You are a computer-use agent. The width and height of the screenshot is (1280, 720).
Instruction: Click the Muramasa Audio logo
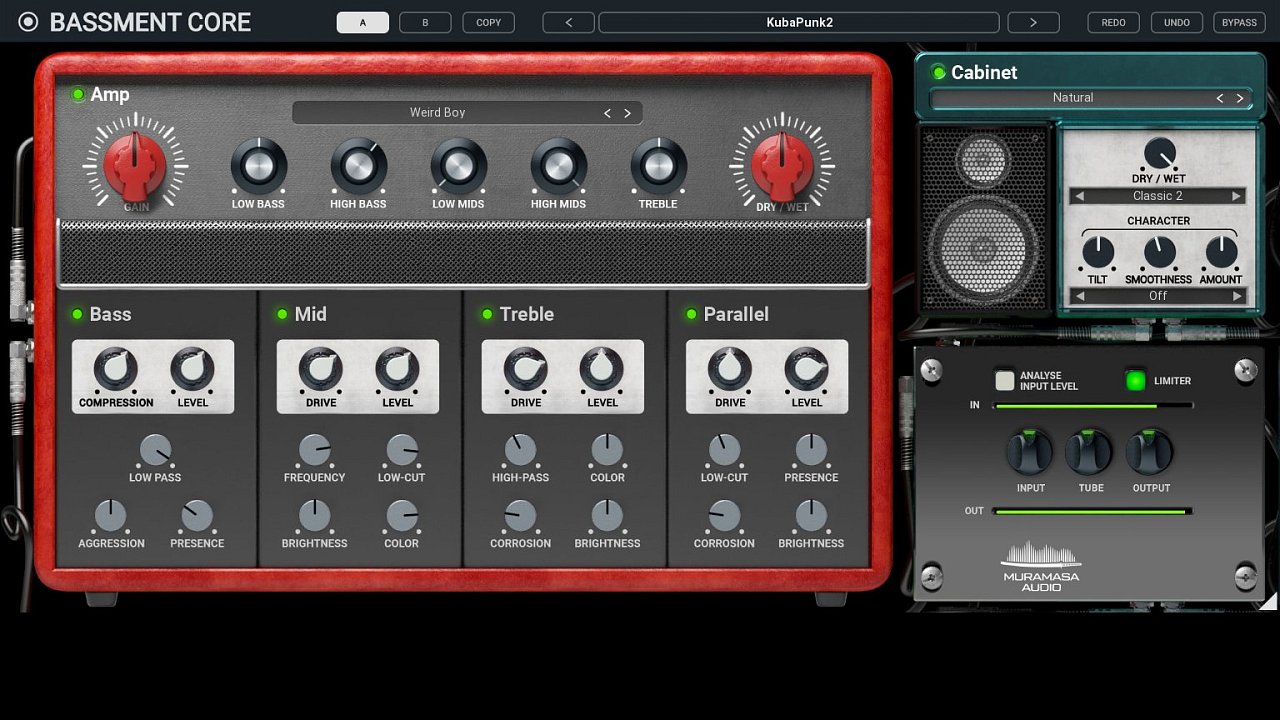1041,566
